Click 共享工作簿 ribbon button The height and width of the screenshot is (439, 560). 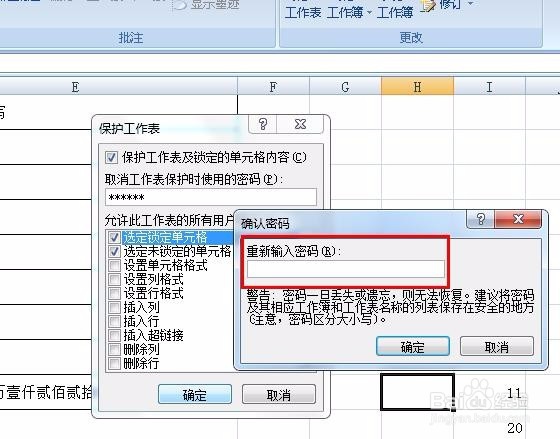point(395,10)
